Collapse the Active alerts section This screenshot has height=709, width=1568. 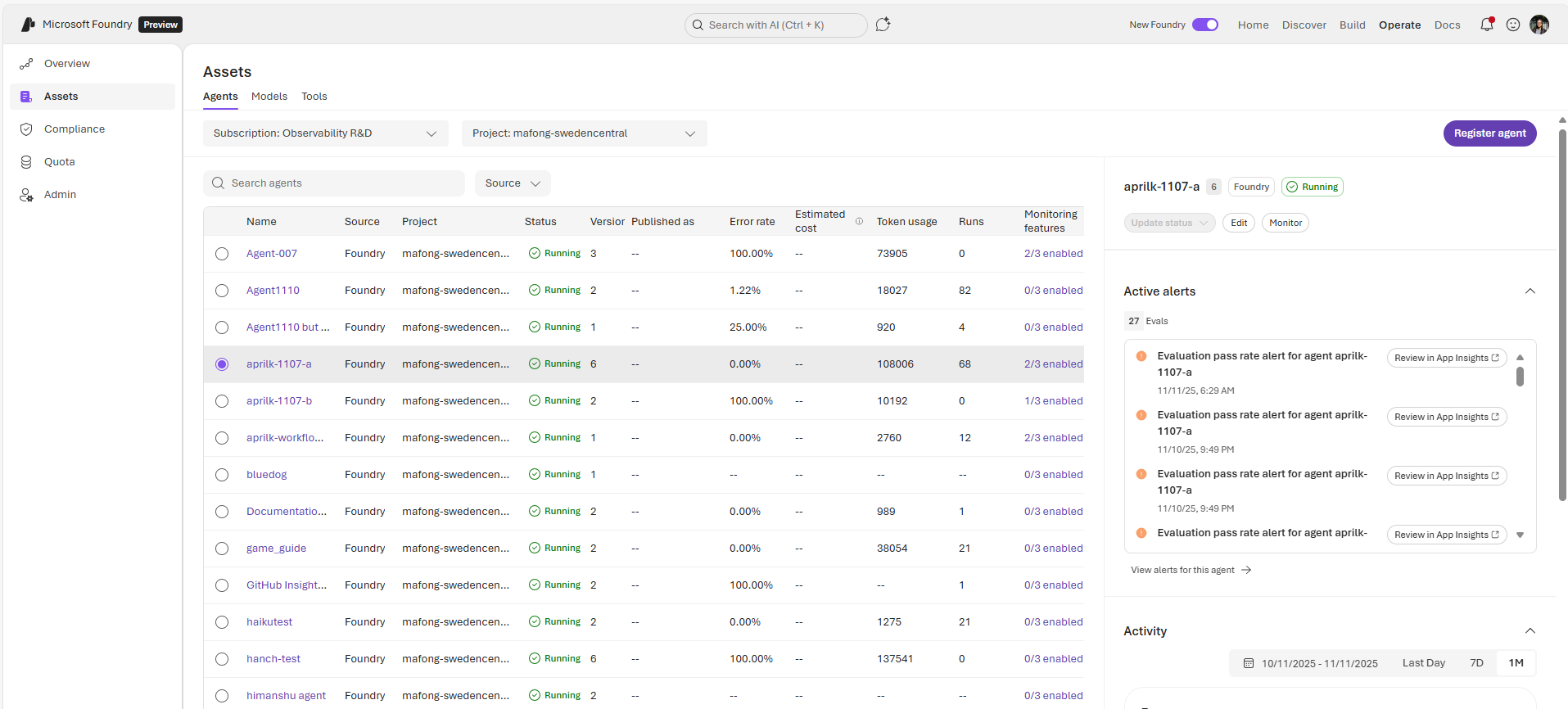click(x=1530, y=291)
